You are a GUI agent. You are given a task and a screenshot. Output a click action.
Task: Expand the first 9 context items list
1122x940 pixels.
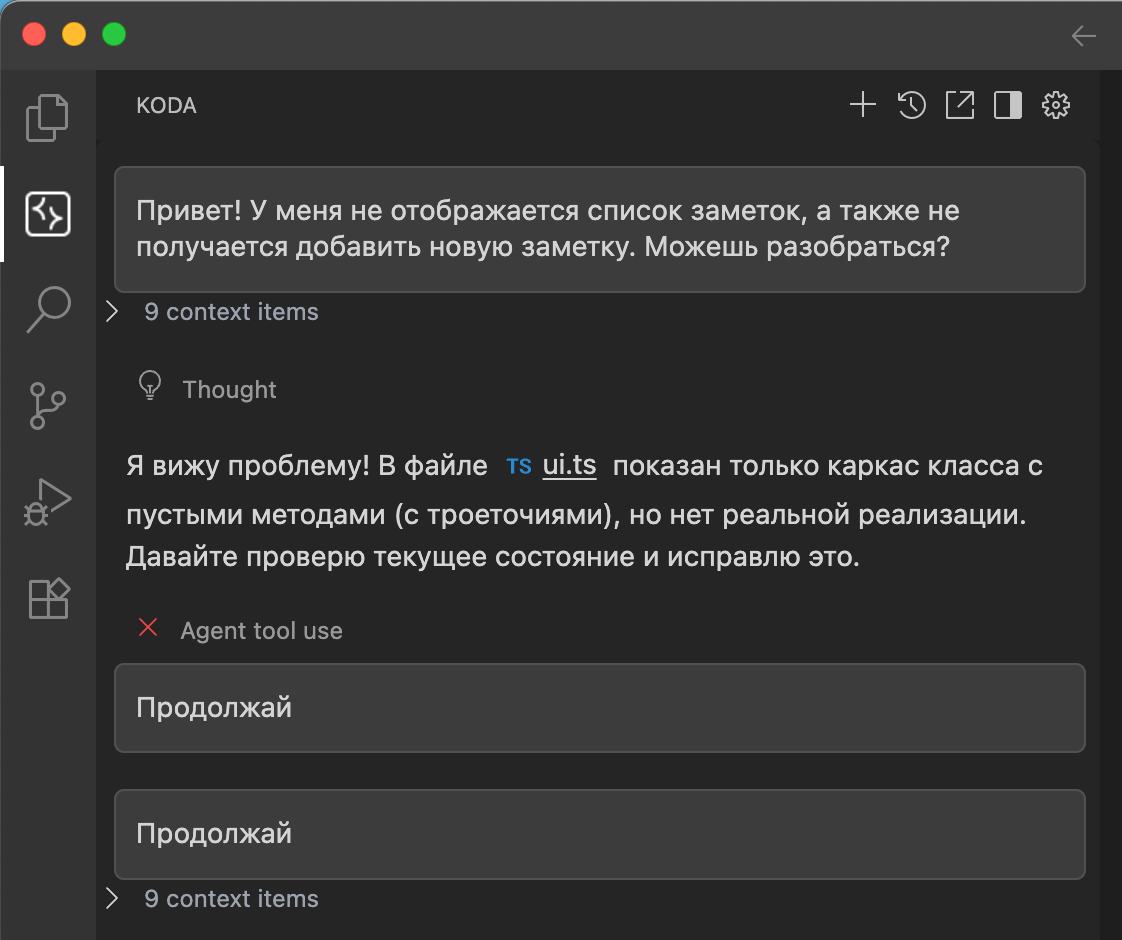(x=111, y=311)
